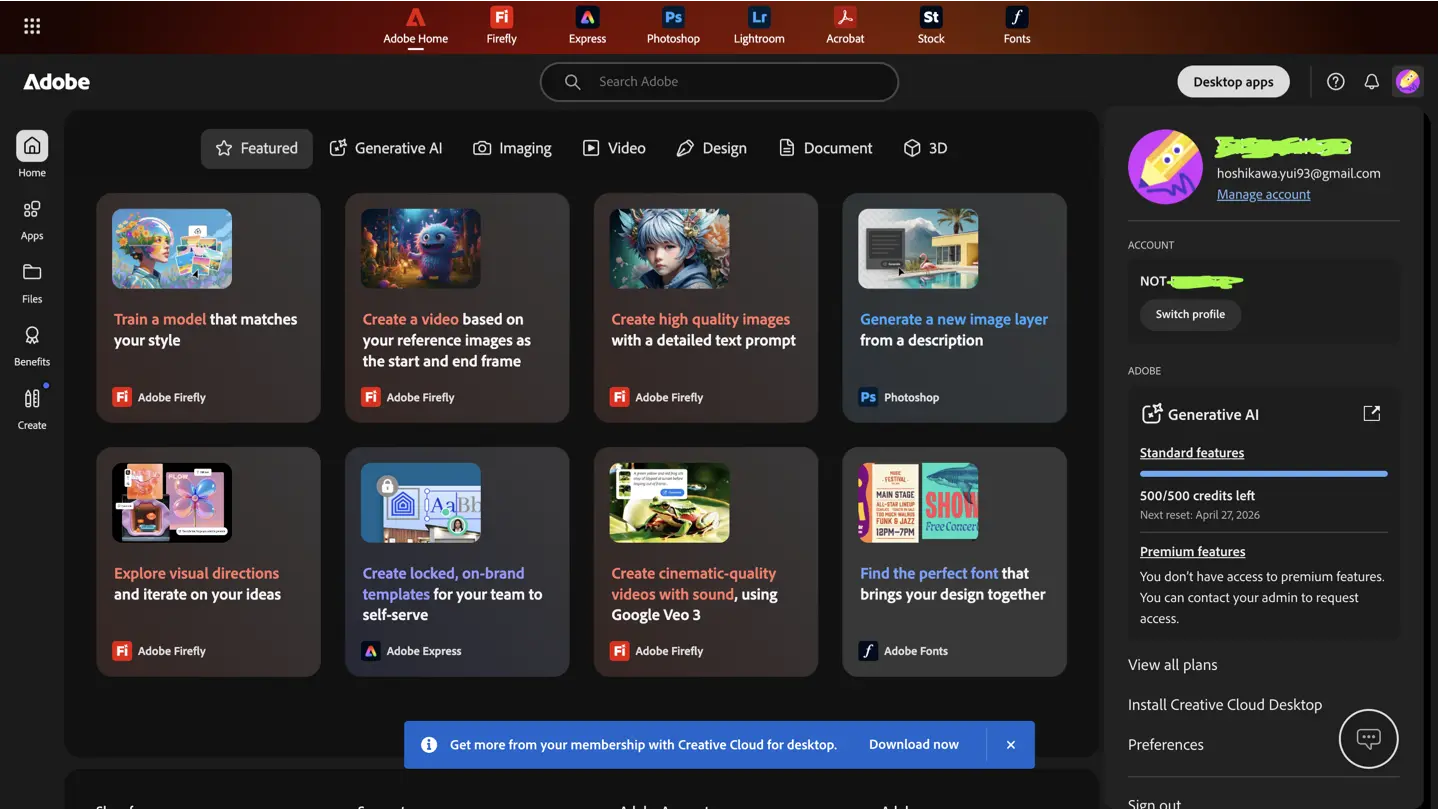Open notifications bell icon
The image size is (1439, 809).
pos(1371,82)
